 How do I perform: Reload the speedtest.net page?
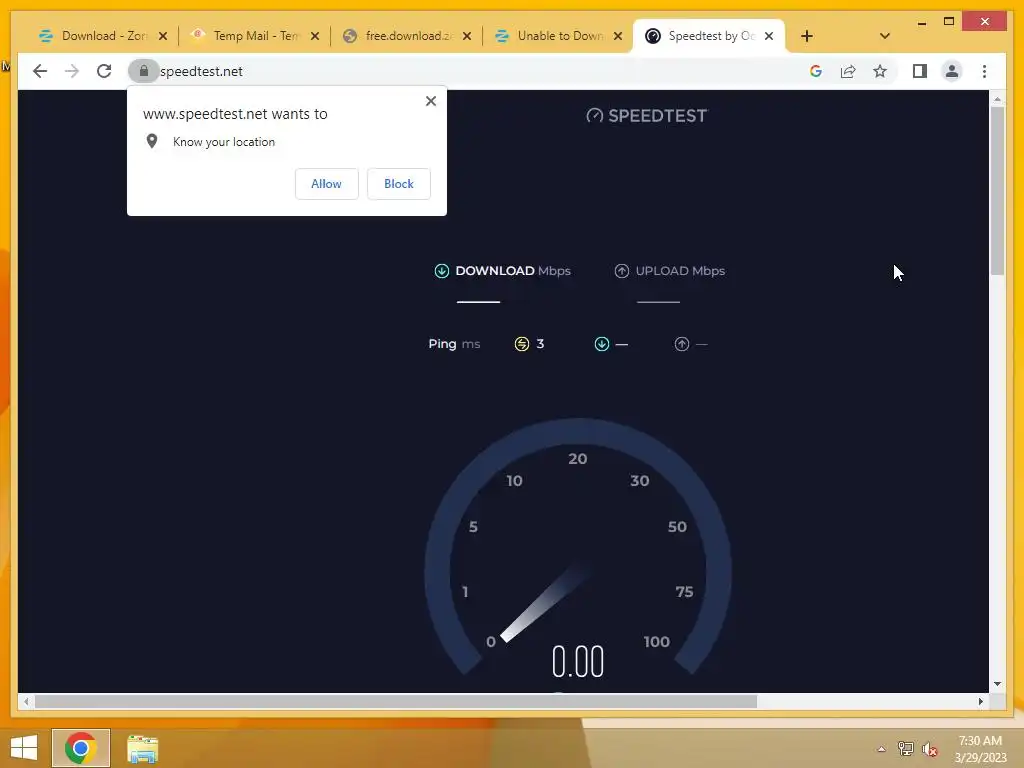[x=104, y=71]
